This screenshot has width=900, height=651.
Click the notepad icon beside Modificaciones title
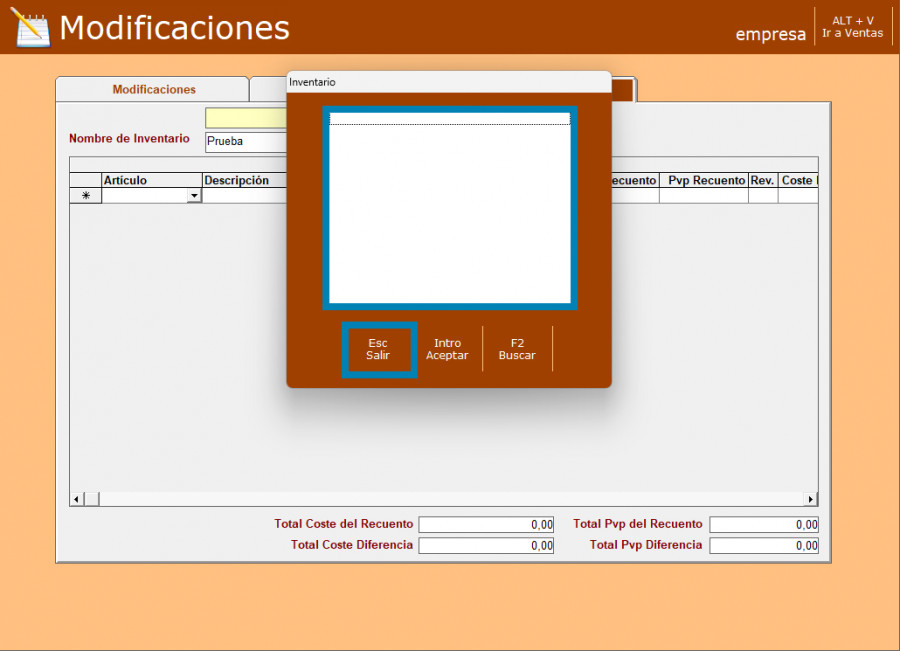tap(30, 27)
